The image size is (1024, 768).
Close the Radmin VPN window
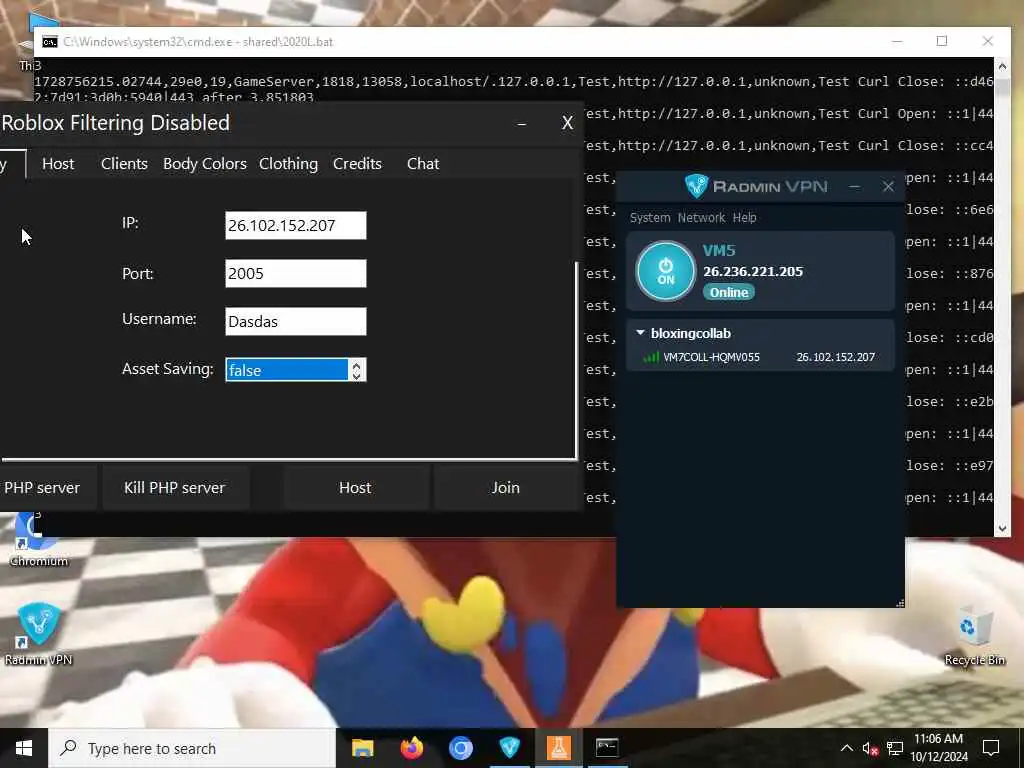(888, 187)
